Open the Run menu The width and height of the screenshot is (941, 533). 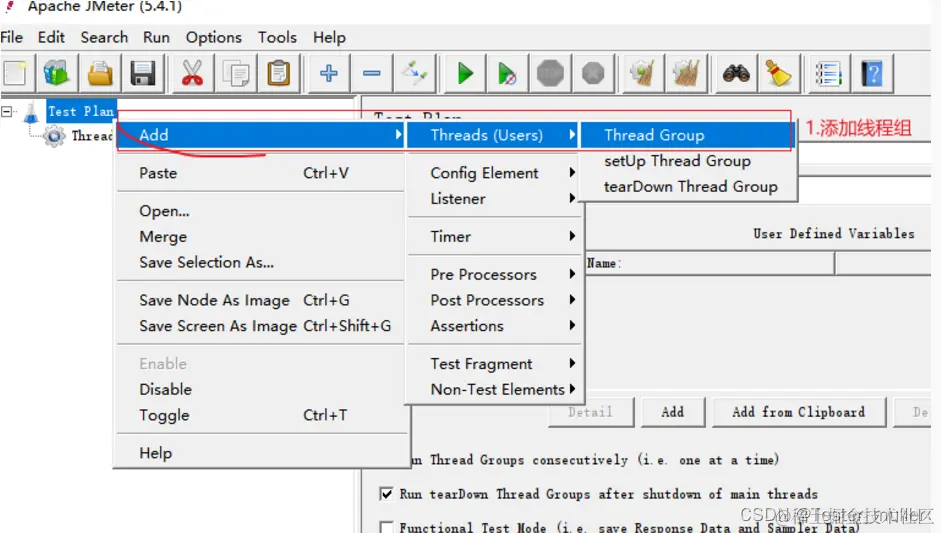[156, 37]
